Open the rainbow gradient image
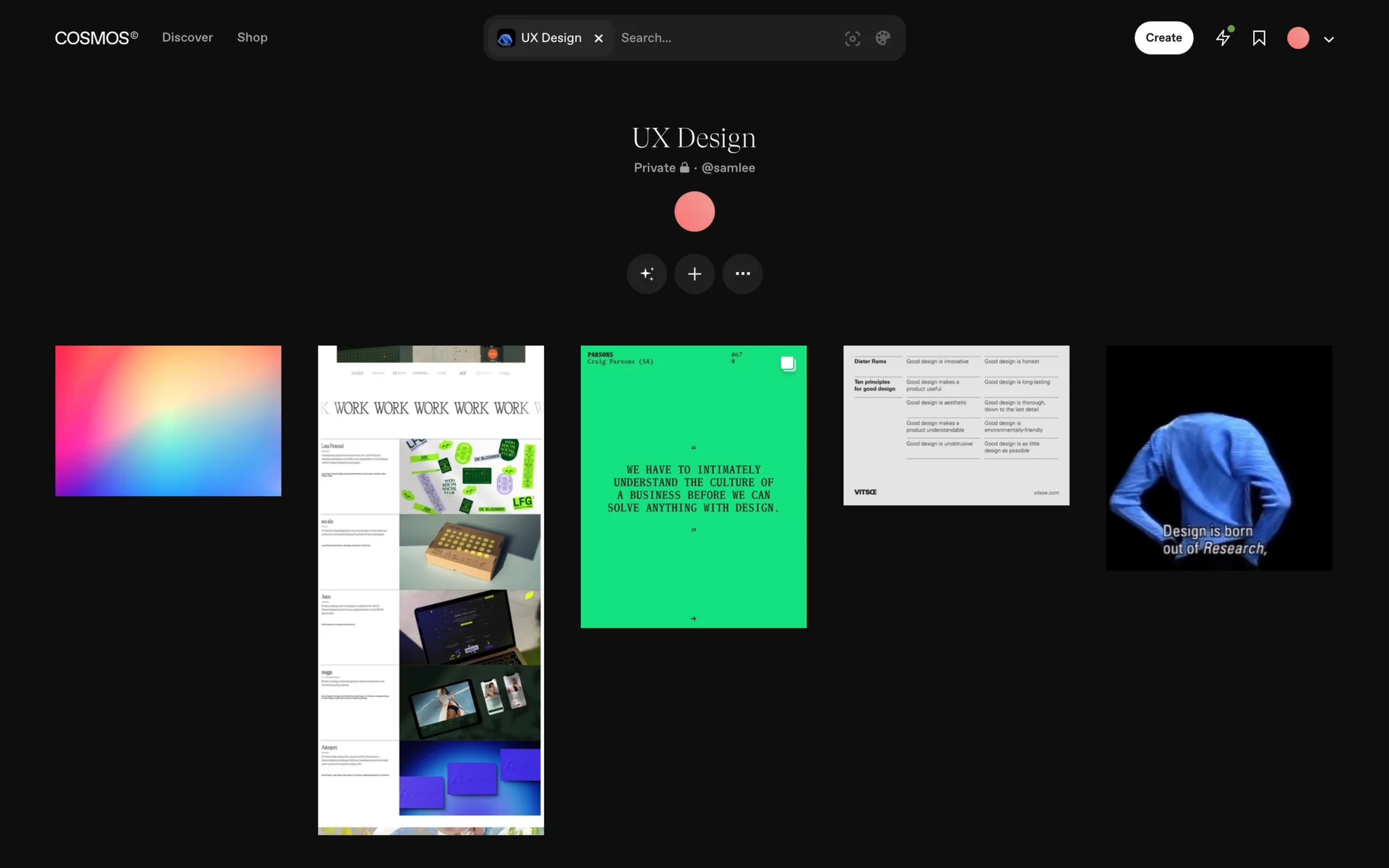The height and width of the screenshot is (868, 1389). click(x=168, y=421)
